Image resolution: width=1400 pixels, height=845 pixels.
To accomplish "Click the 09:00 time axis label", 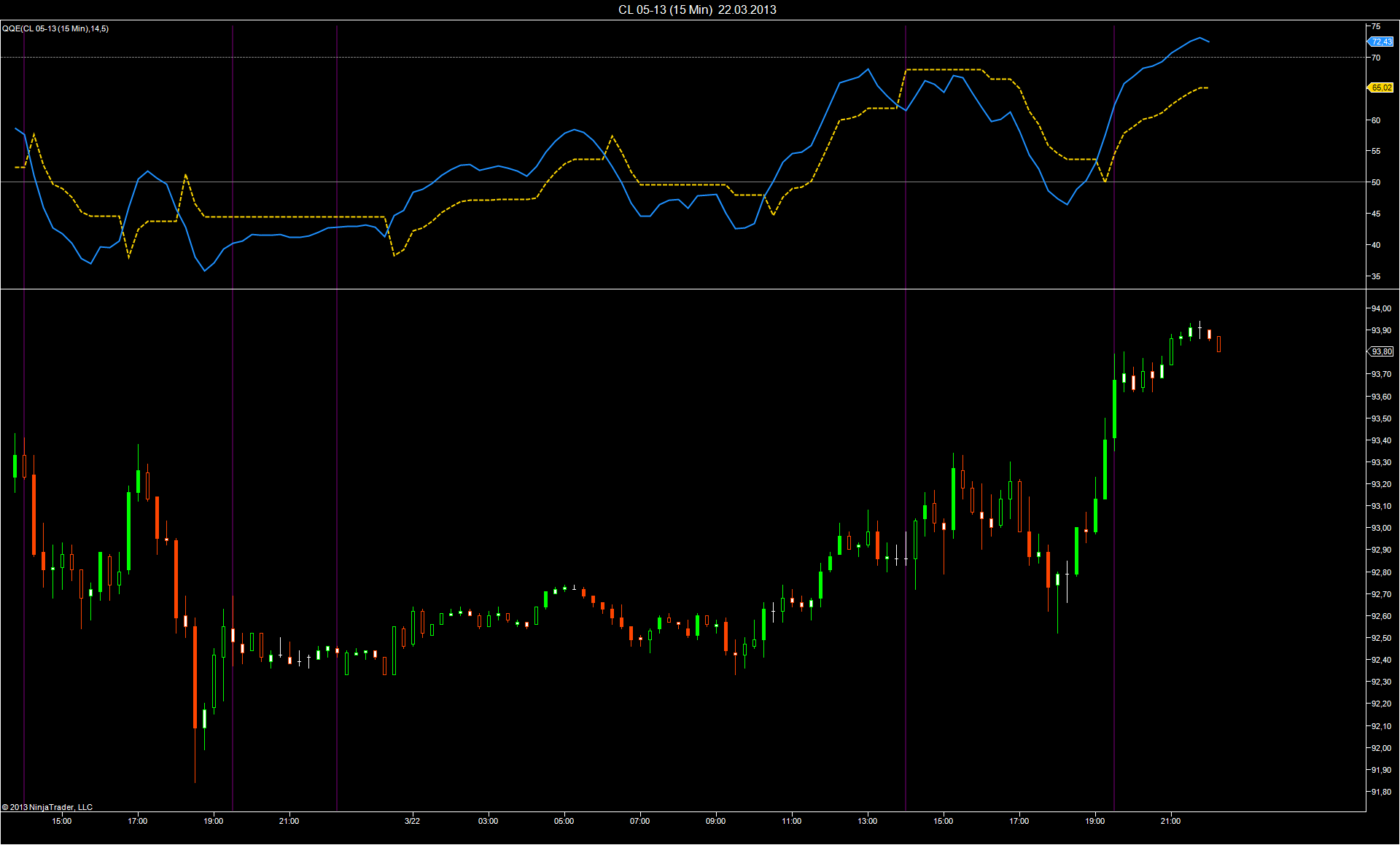I will click(715, 821).
